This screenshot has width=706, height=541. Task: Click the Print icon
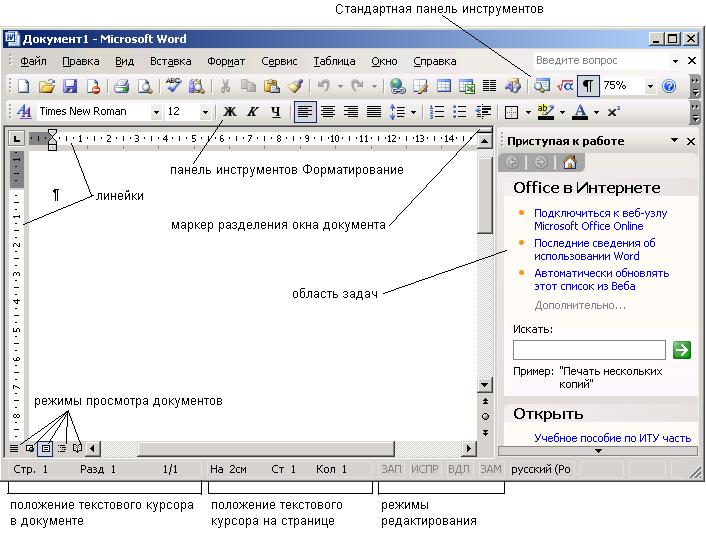click(121, 86)
